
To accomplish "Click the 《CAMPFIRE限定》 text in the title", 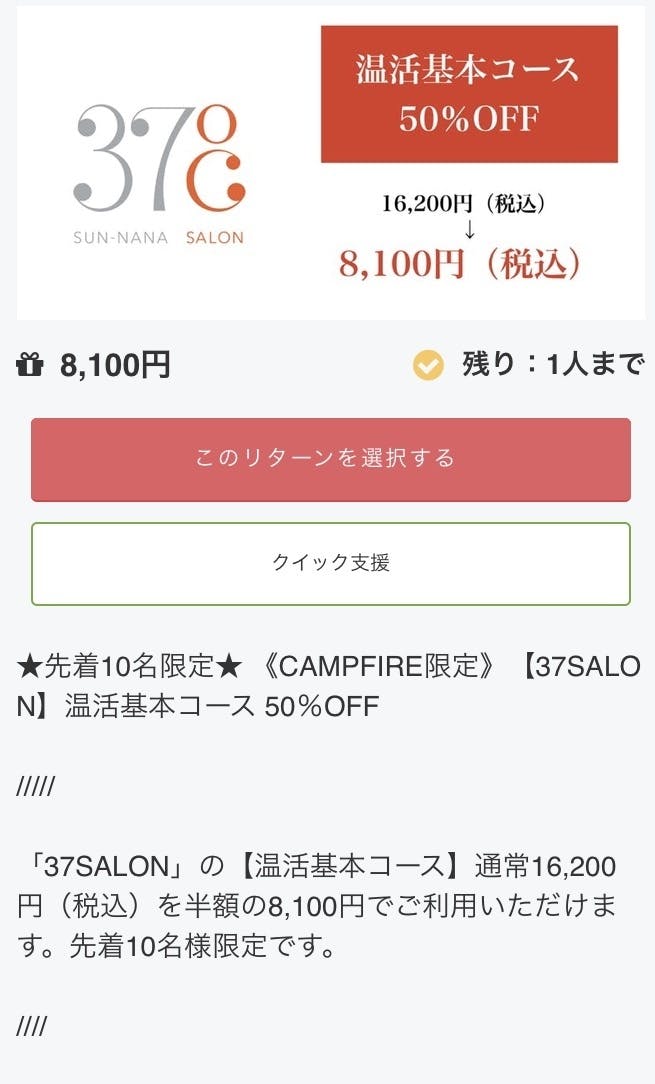I will tap(380, 666).
